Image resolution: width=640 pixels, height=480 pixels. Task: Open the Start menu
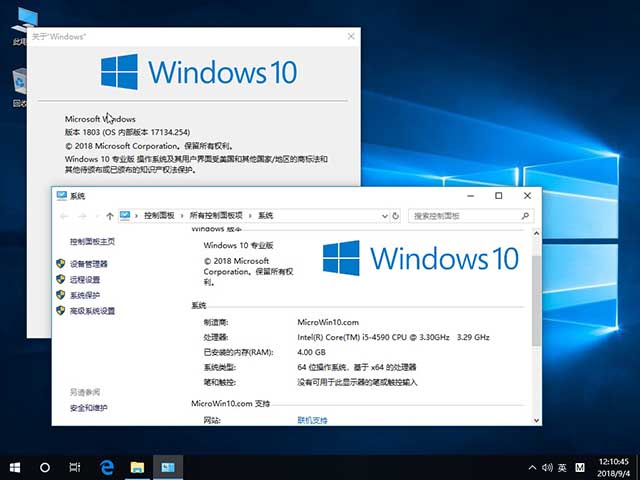[15, 467]
